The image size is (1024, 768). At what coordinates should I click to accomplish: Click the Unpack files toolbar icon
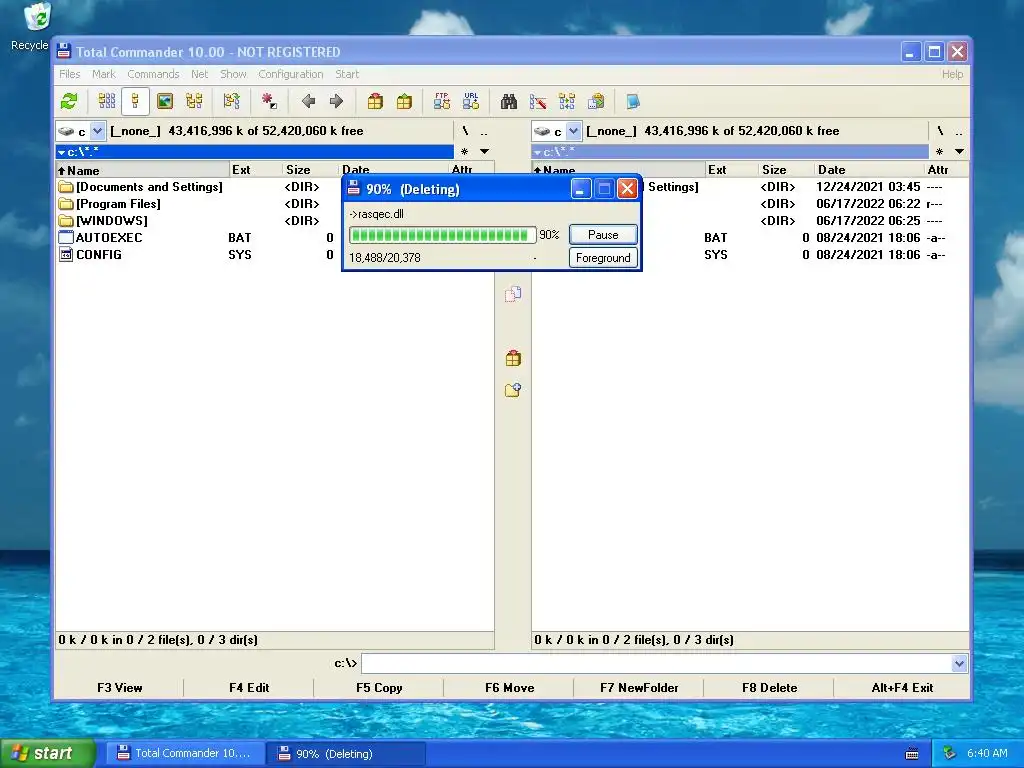click(x=404, y=101)
